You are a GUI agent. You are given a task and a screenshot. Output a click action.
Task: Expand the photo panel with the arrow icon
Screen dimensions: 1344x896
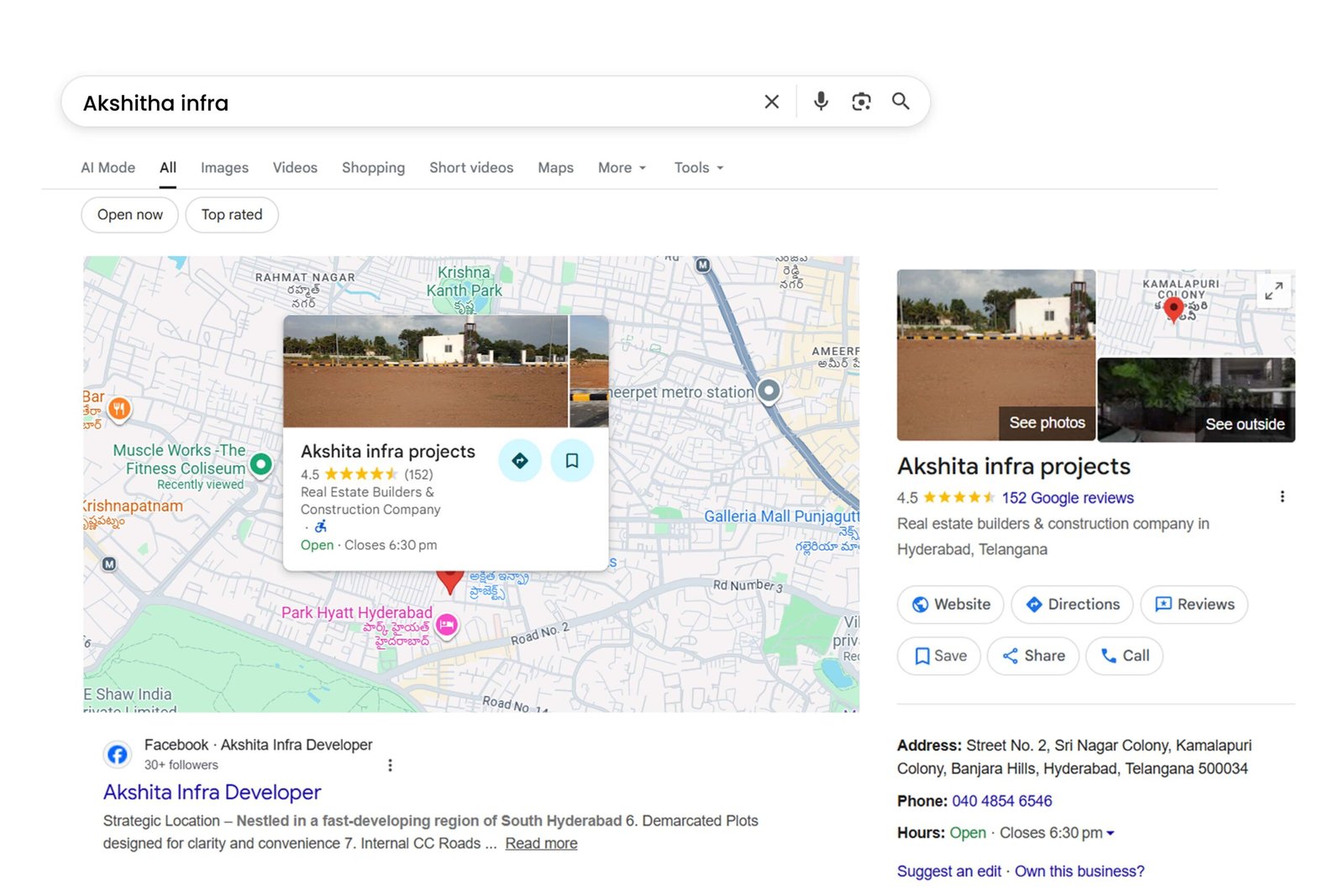pos(1273,291)
